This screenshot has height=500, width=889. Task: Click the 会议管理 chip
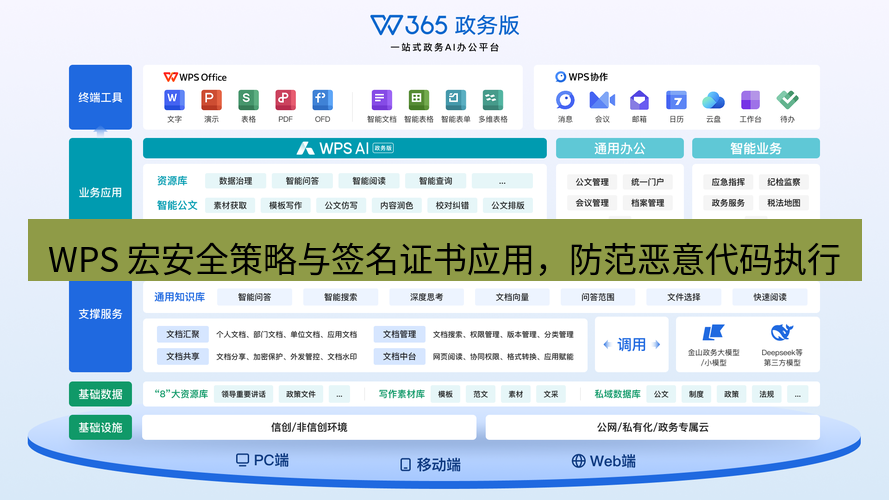click(592, 203)
